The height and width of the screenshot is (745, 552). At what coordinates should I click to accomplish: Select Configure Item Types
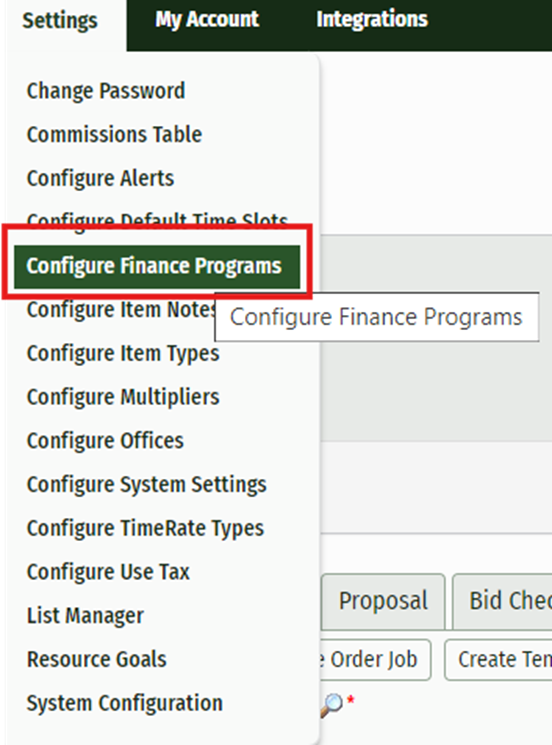tap(123, 353)
